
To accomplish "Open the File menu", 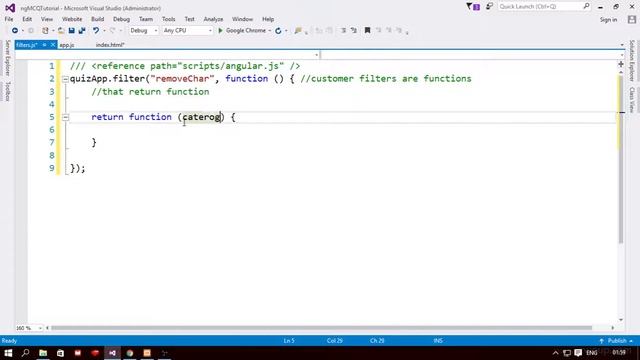I will coord(9,19).
